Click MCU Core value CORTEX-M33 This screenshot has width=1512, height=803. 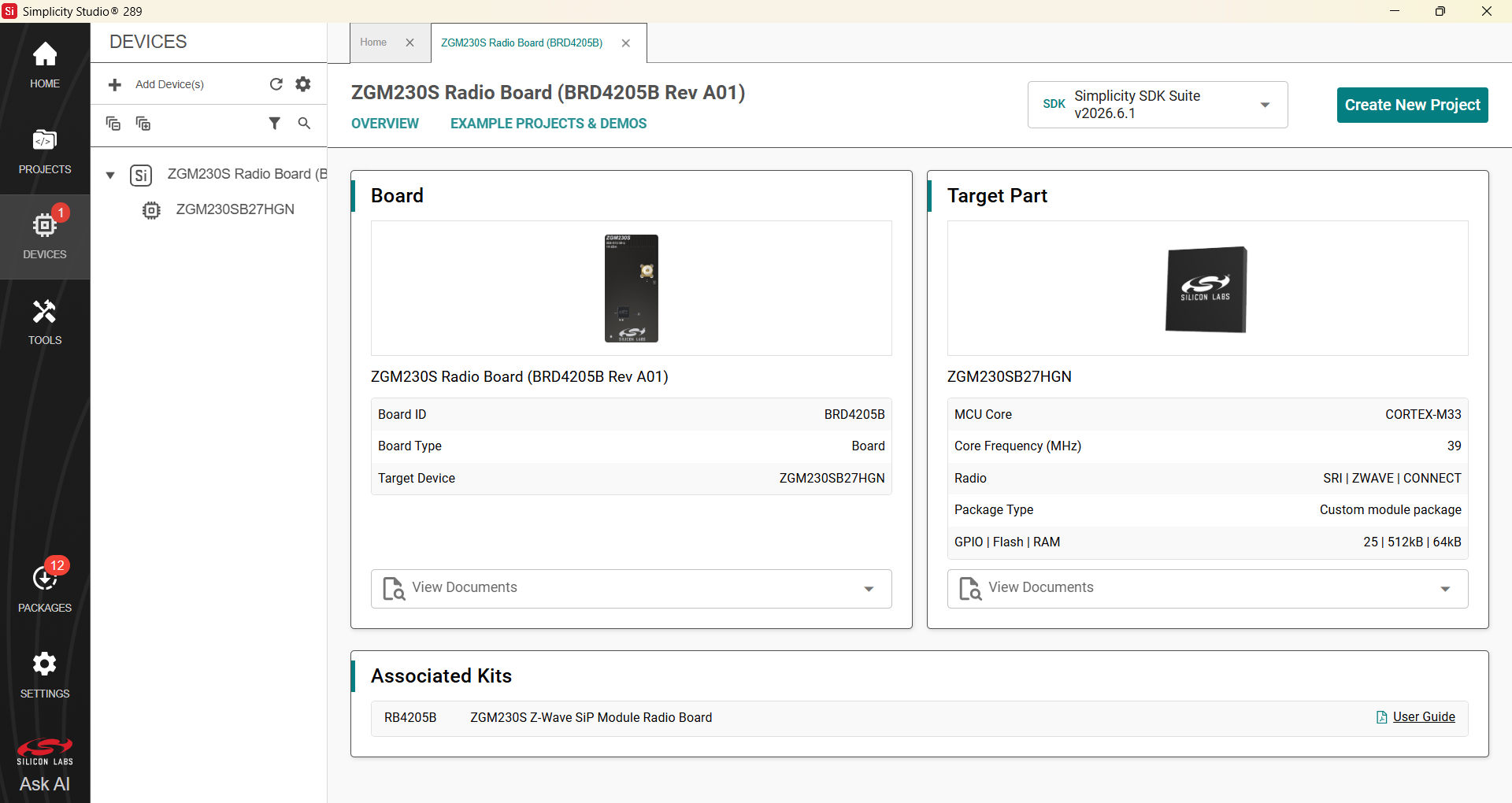1423,414
